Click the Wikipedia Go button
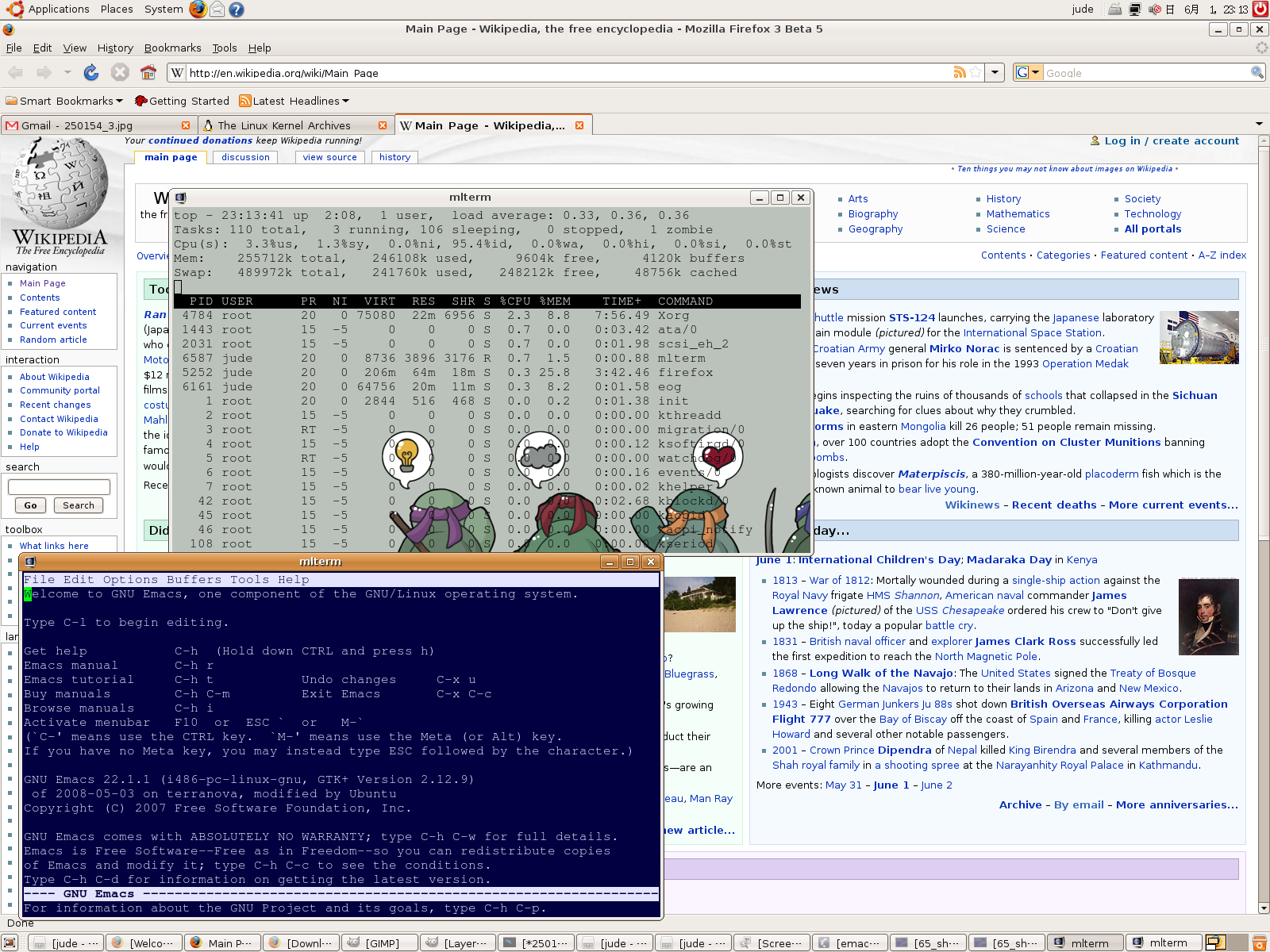Screen dimensions: 1270x952 [x=30, y=505]
